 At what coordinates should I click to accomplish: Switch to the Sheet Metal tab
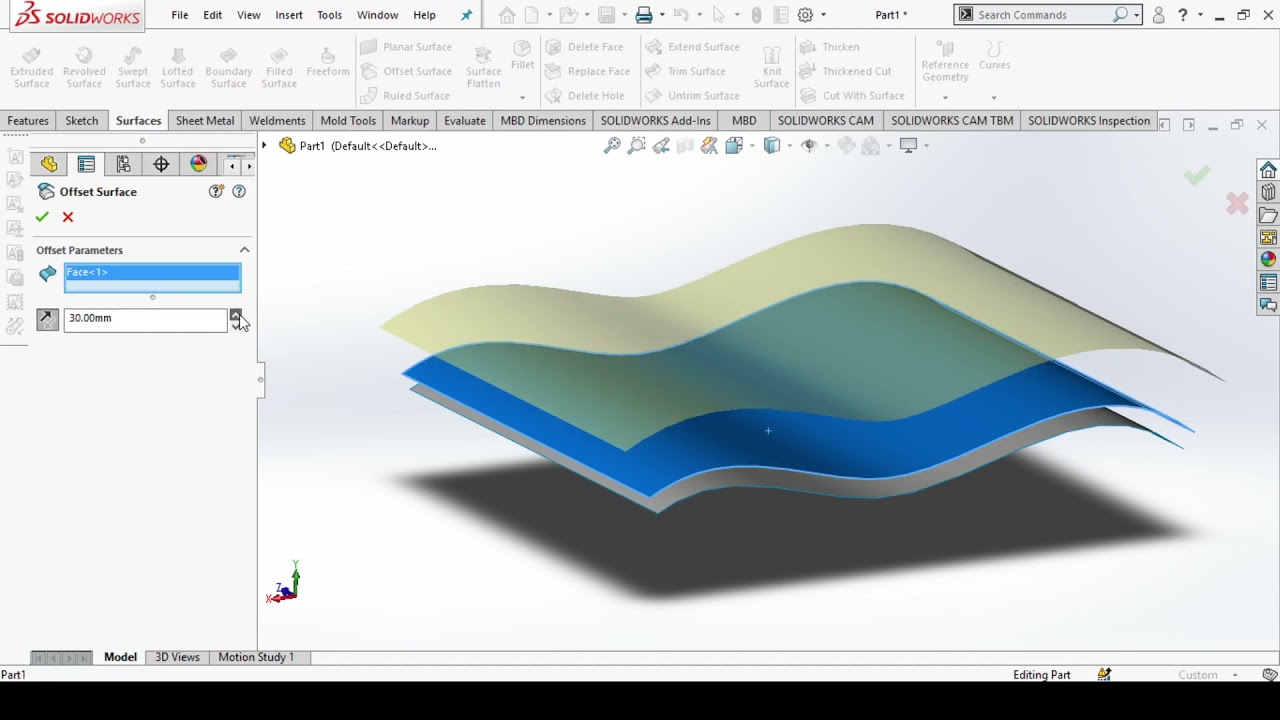coord(205,121)
